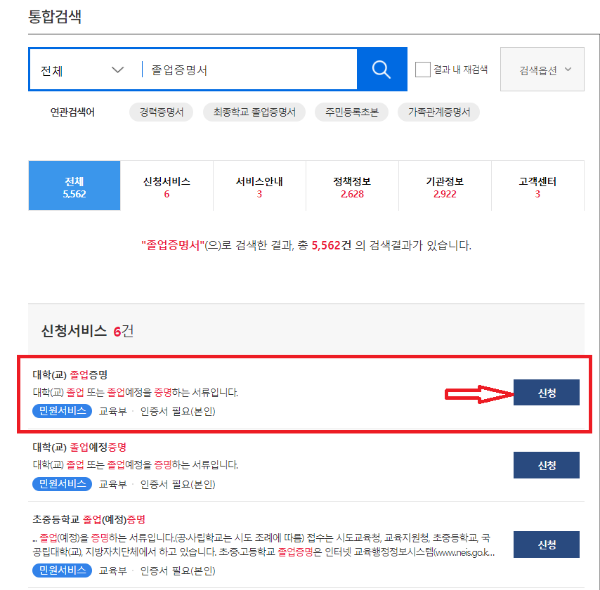Select related keyword 주민등록초본
Viewport: 600px width, 590px height.
[x=352, y=112]
